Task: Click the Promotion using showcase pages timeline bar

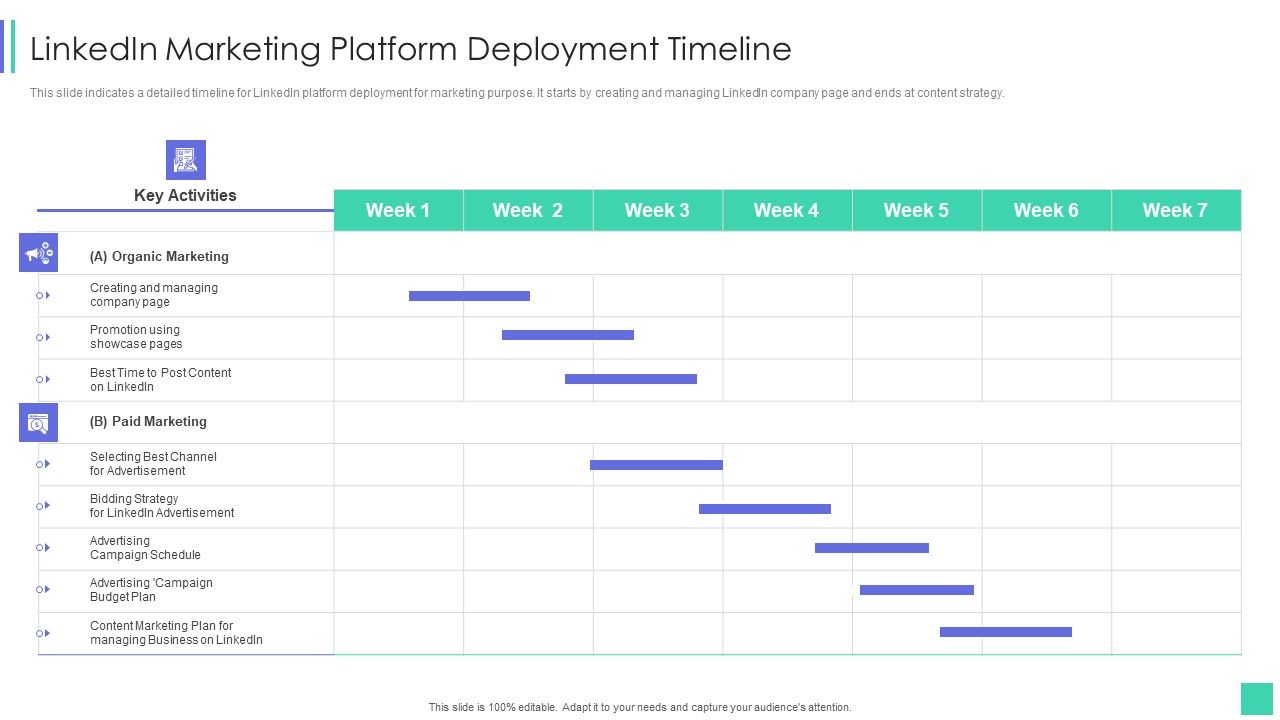Action: tap(568, 335)
